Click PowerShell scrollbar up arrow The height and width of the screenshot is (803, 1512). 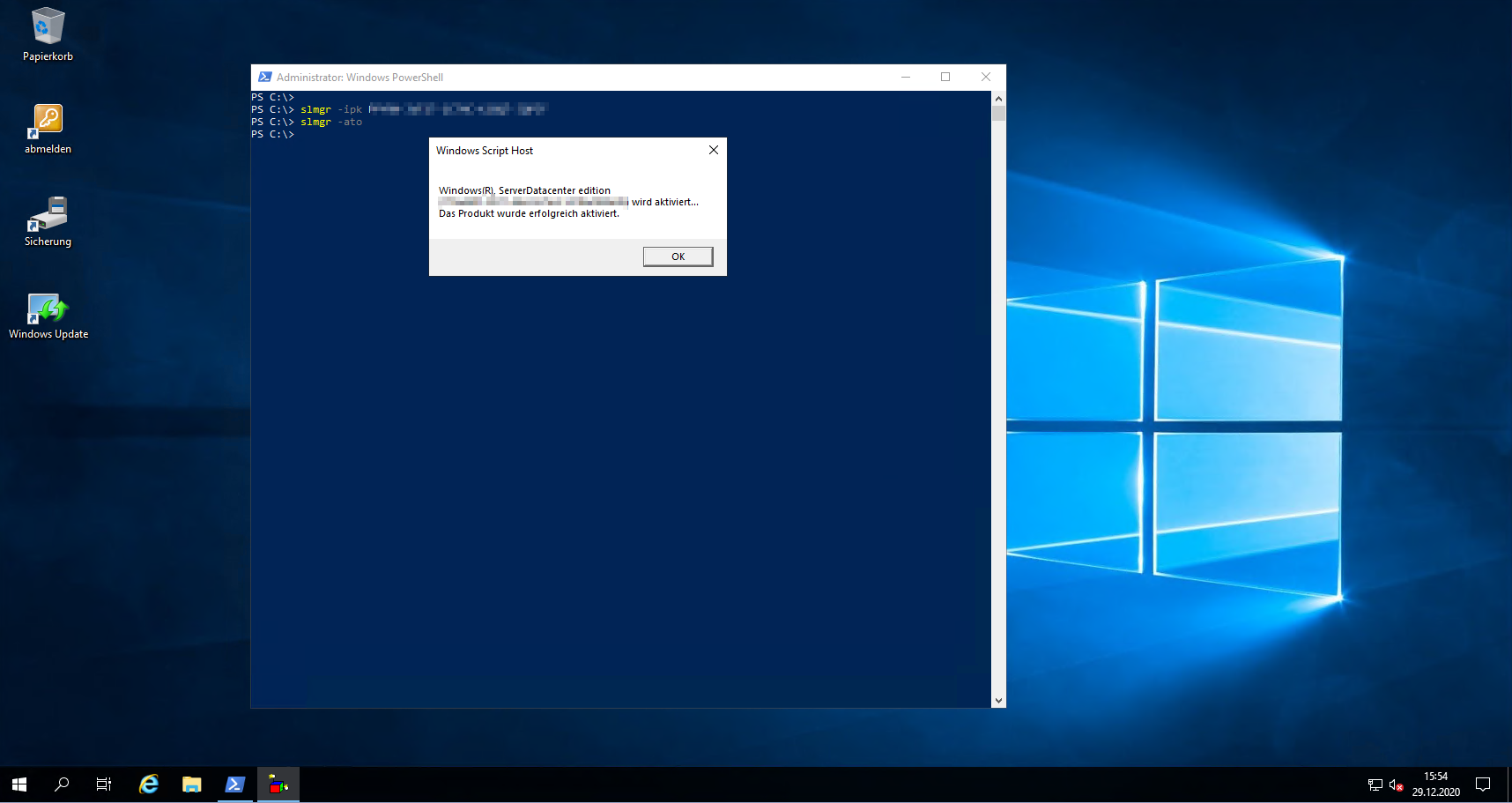(998, 98)
